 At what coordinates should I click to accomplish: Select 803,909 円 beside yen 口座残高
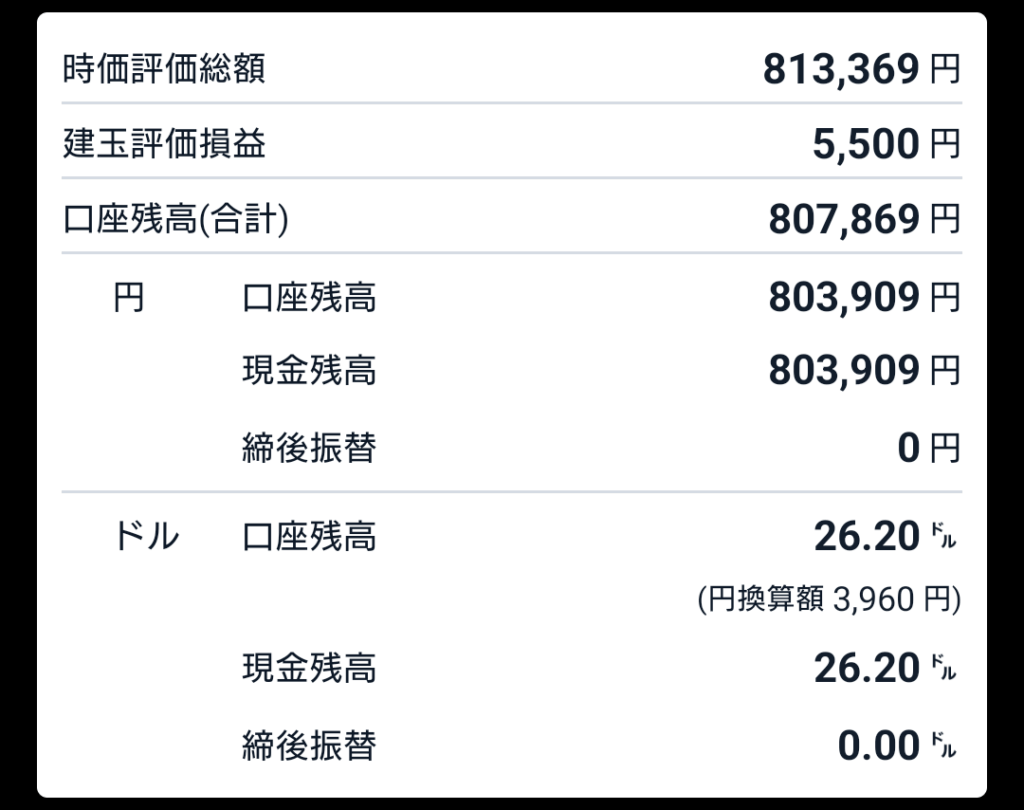[x=863, y=297]
